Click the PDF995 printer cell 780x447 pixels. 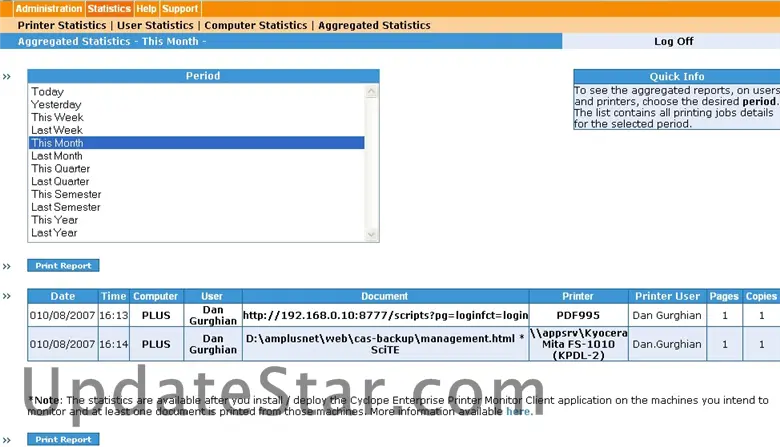(x=578, y=315)
